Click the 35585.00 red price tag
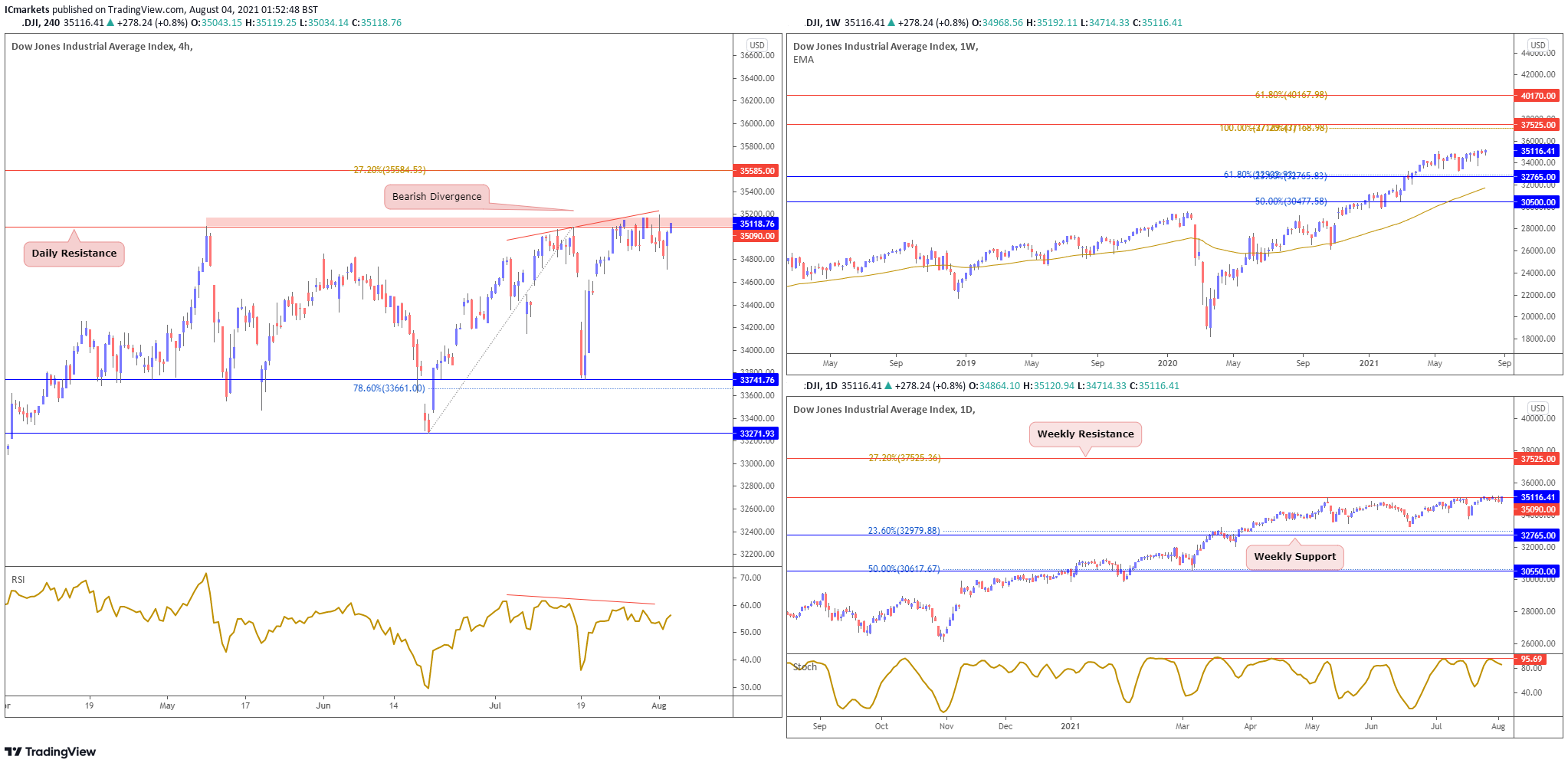 point(757,171)
